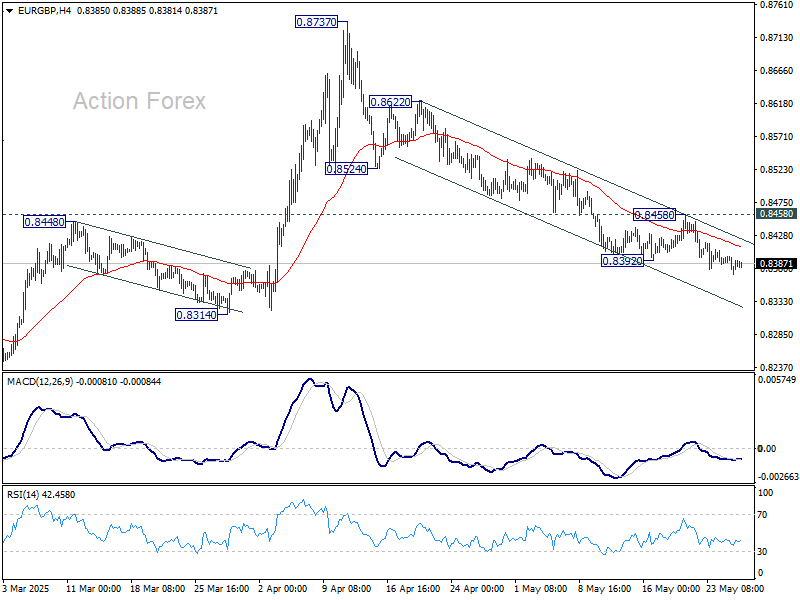Click the 0.82370 price axis value
The height and width of the screenshot is (600, 800).
click(x=777, y=367)
